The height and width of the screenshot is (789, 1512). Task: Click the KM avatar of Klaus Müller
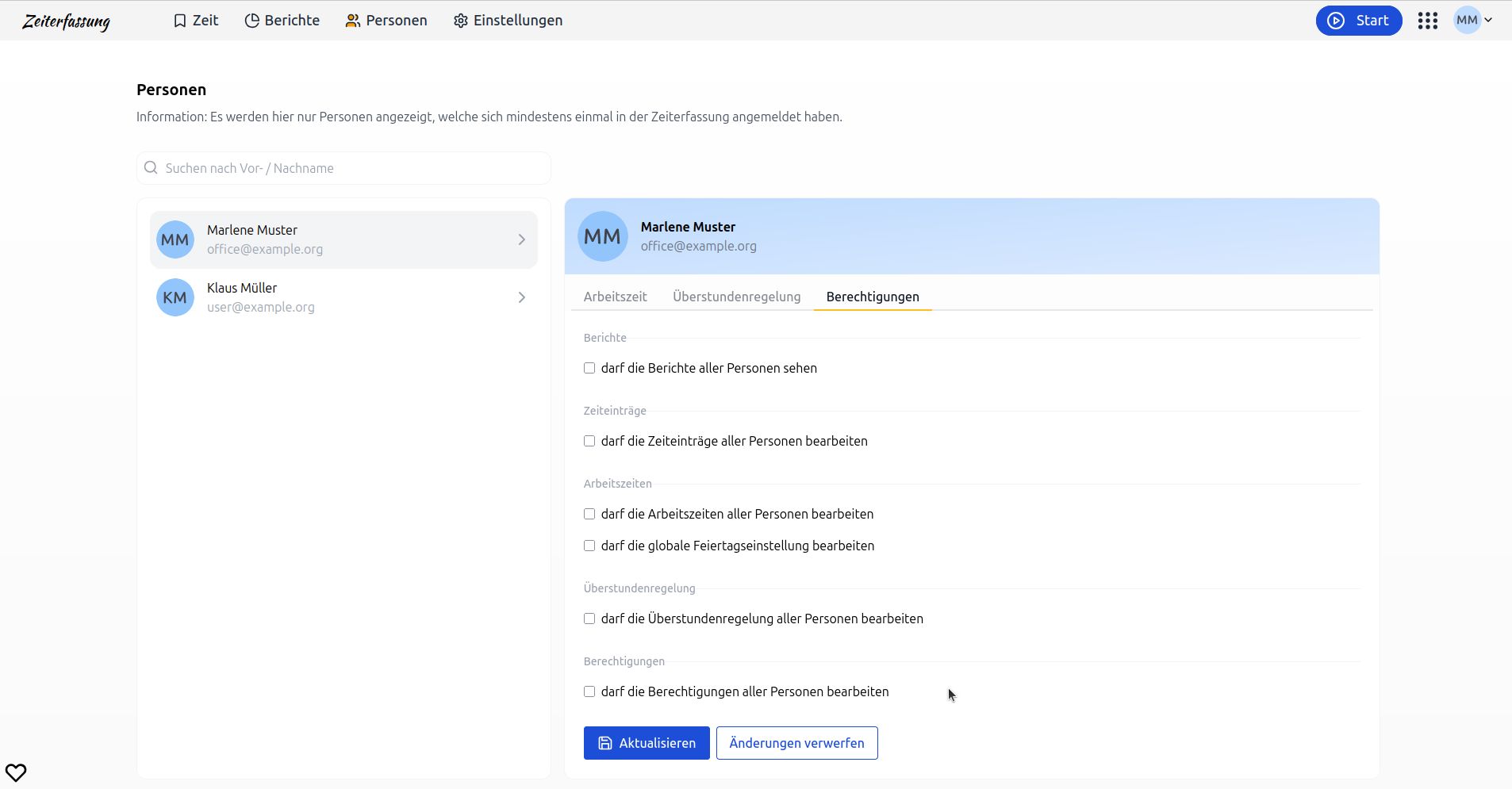[x=175, y=297]
